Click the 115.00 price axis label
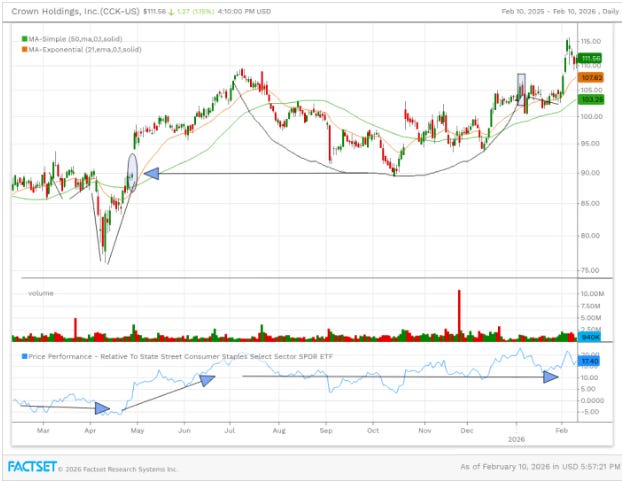The height and width of the screenshot is (481, 622). tap(591, 41)
